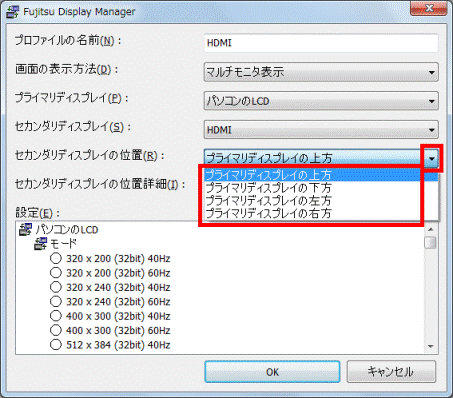Viewport: 453px width, 398px height.
Task: Select the パソコンのLCD tree label
Action: 67,230
